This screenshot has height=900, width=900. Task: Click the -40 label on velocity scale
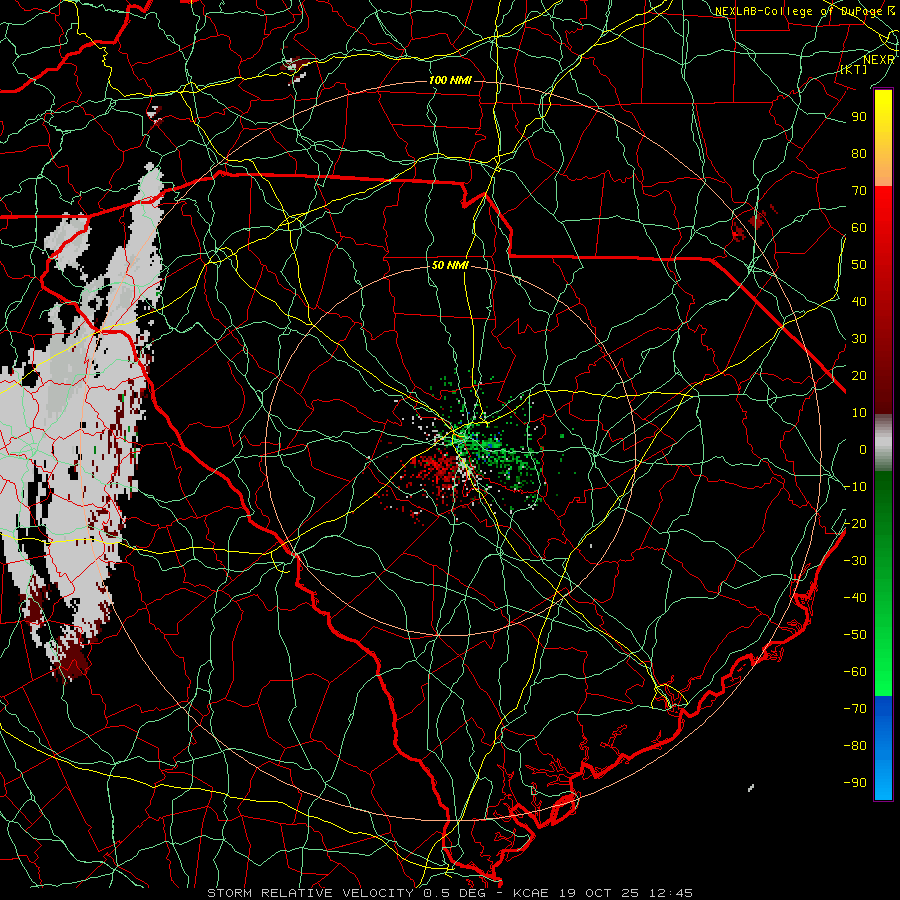click(855, 598)
